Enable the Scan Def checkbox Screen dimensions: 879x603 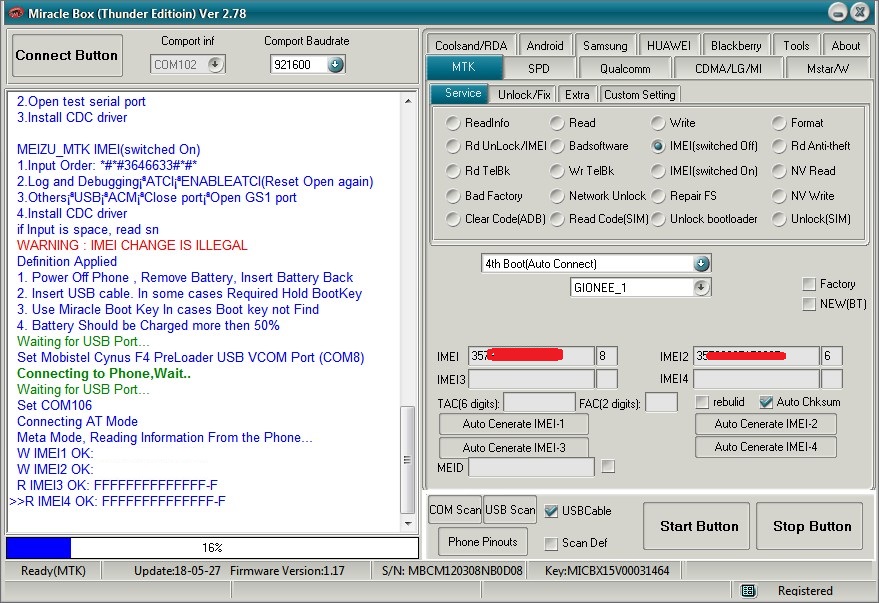pyautogui.click(x=551, y=543)
